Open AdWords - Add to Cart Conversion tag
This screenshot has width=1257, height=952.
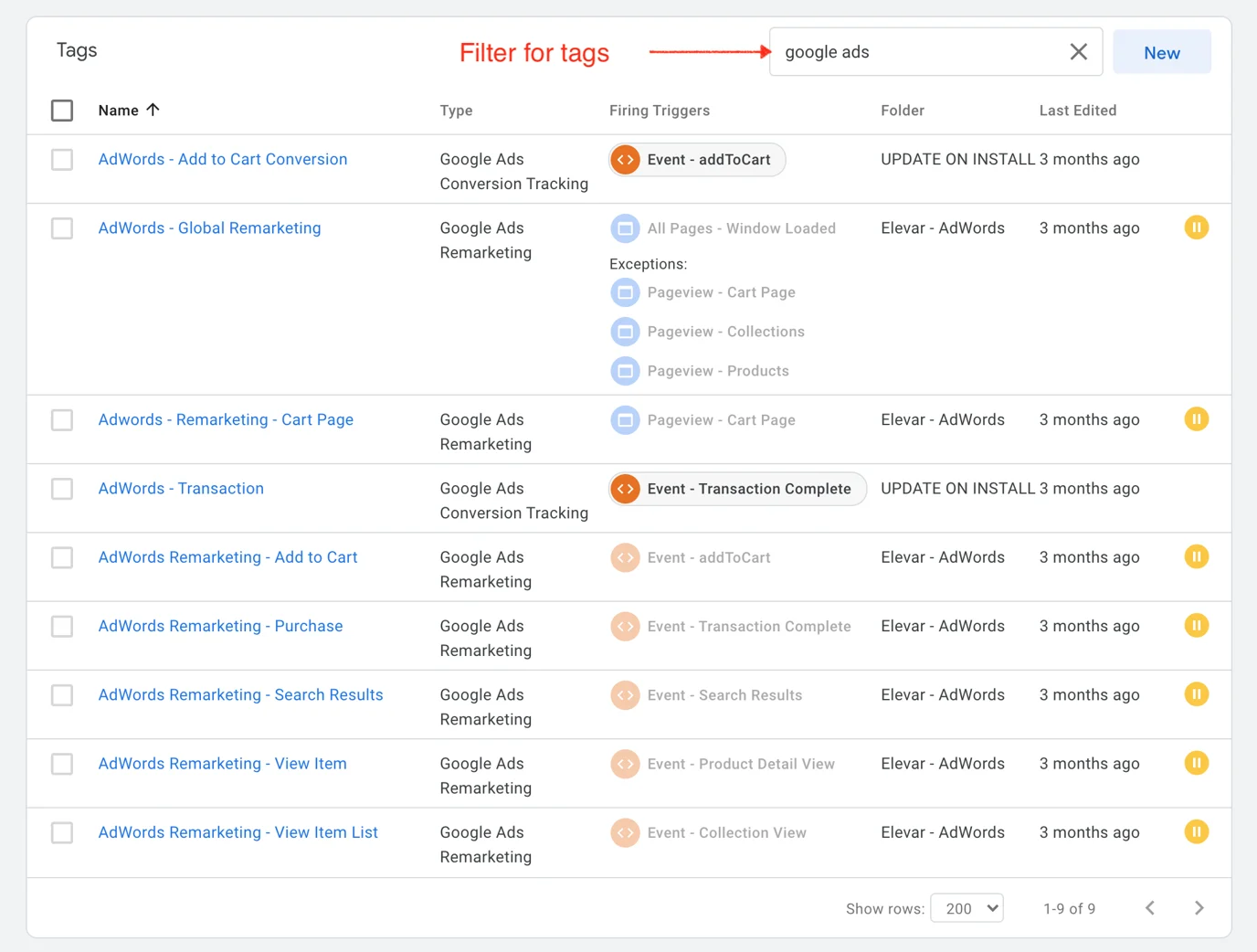[x=223, y=159]
